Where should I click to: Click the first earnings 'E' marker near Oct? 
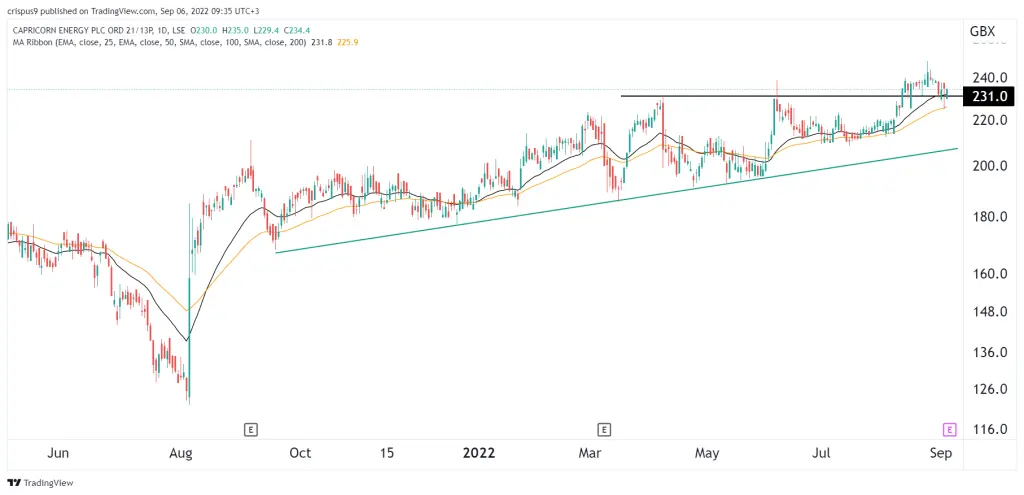coord(250,429)
